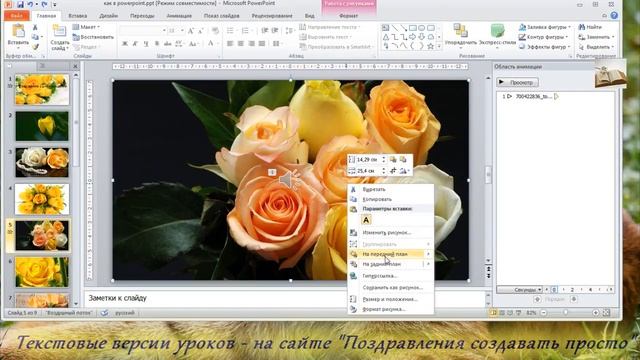Click the Redo arrow icon

click(x=44, y=4)
